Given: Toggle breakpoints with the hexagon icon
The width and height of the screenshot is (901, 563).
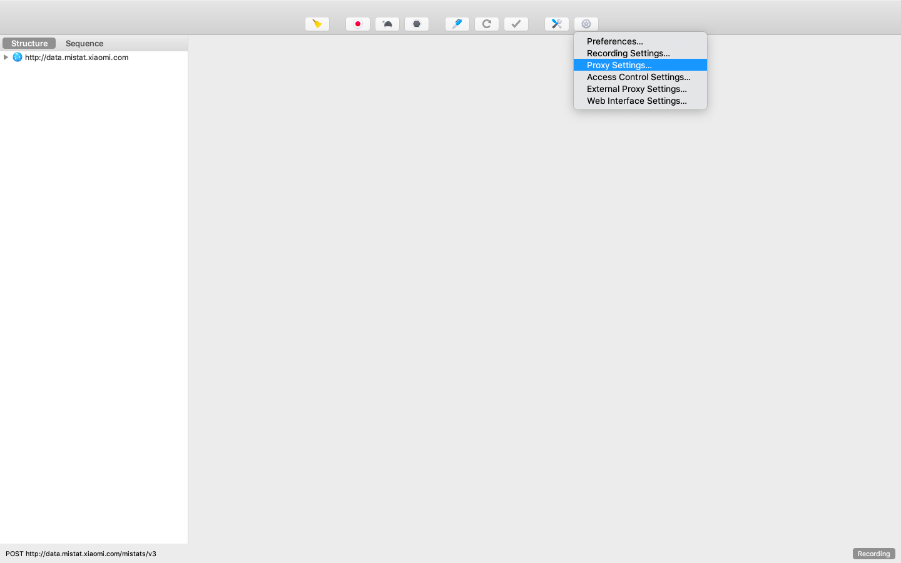Looking at the screenshot, I should click(x=417, y=24).
